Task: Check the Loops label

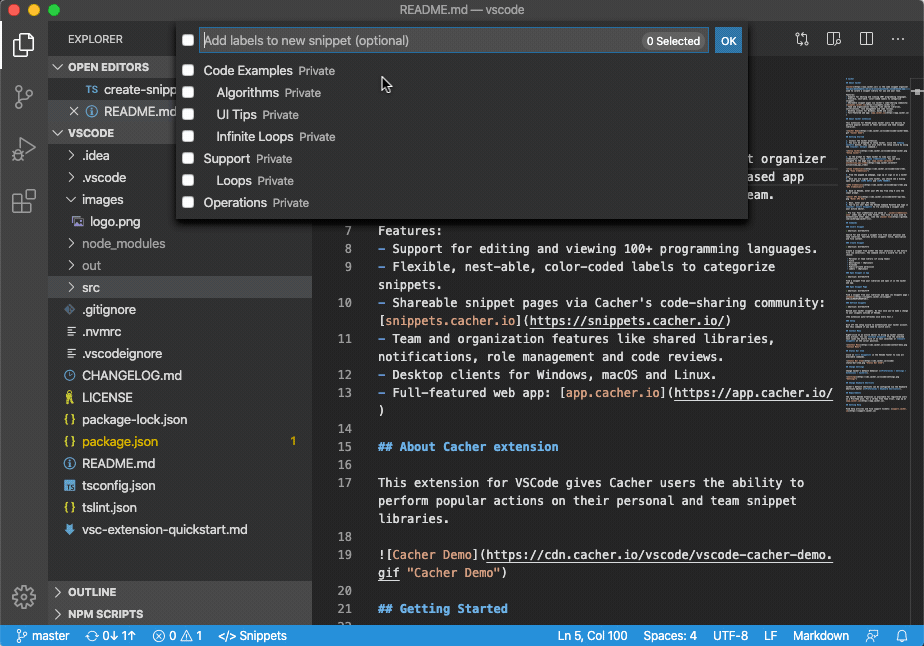Action: click(188, 180)
